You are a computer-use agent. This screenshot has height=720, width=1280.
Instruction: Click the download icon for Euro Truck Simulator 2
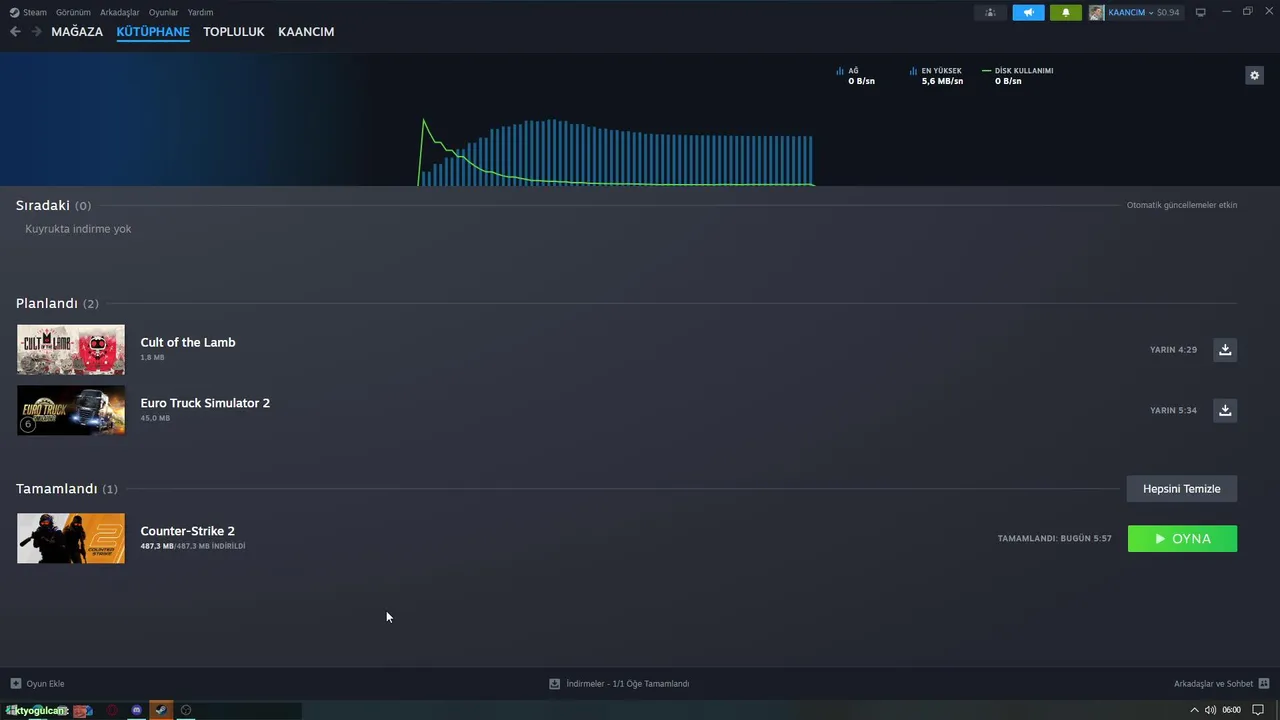pyautogui.click(x=1225, y=410)
